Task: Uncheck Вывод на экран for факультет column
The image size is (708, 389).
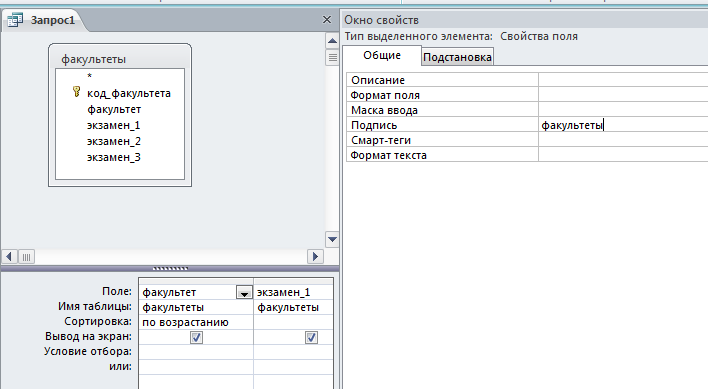Action: click(x=196, y=337)
